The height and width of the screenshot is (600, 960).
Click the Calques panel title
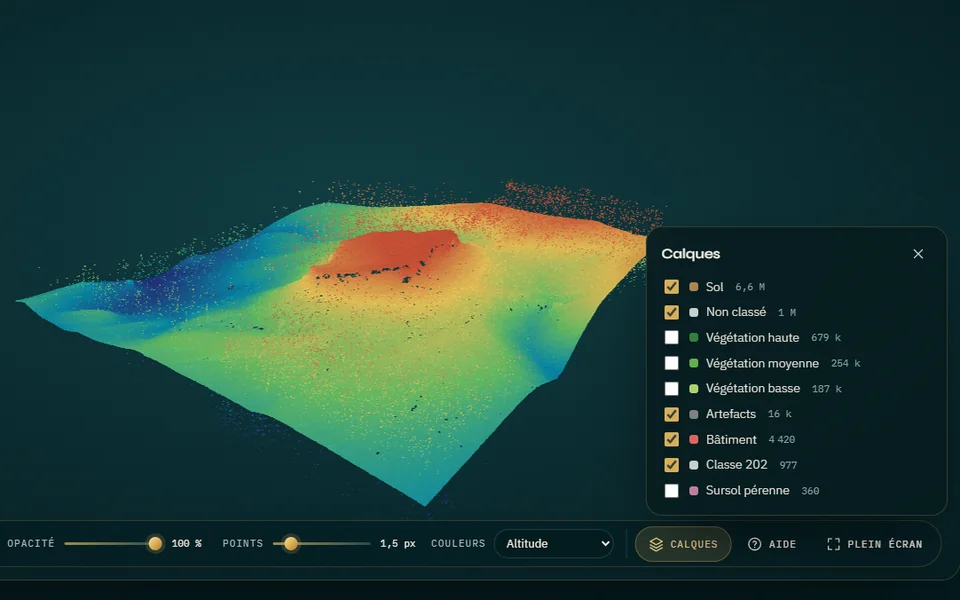(691, 254)
